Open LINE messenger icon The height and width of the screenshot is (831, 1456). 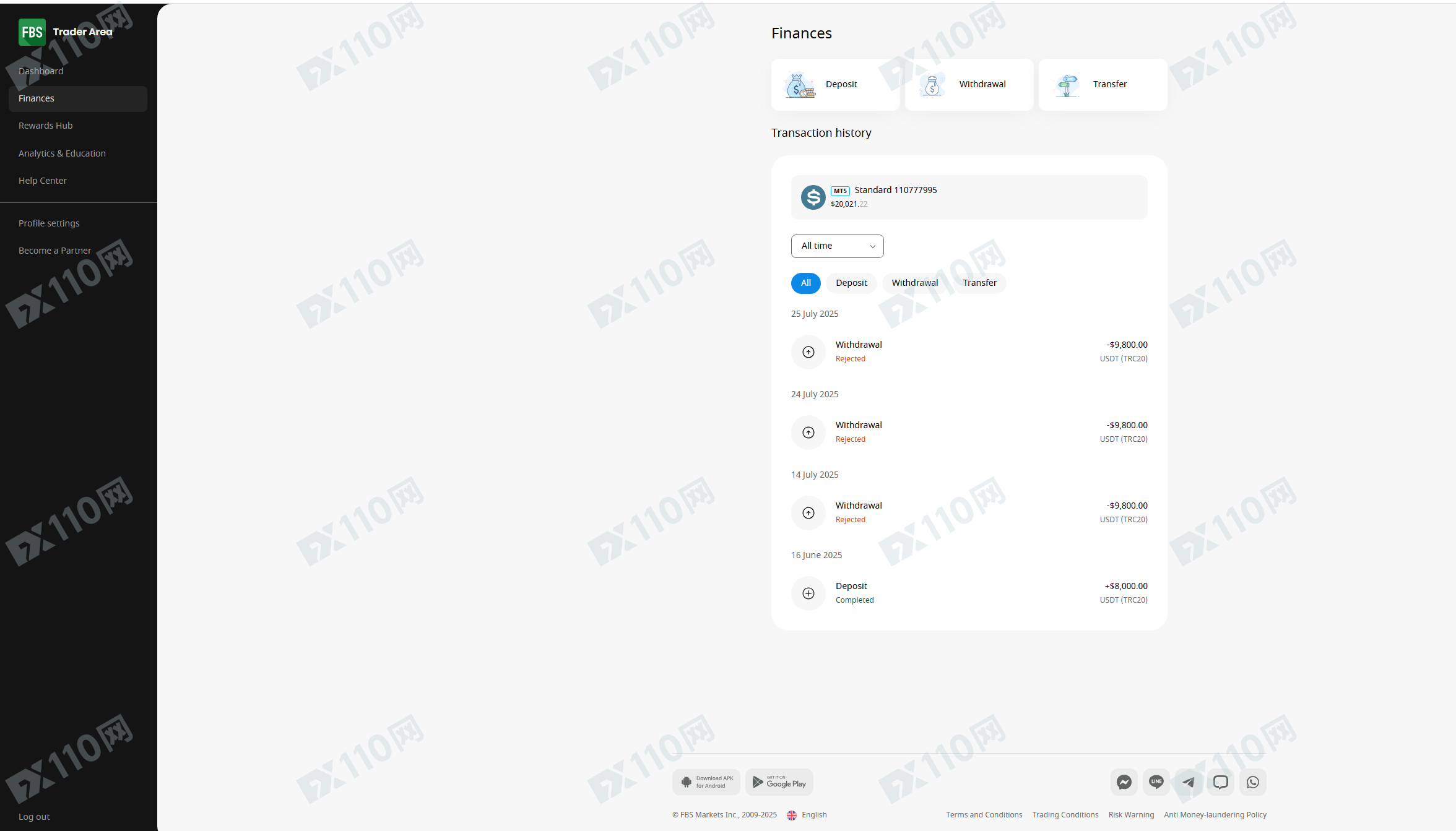tap(1156, 782)
